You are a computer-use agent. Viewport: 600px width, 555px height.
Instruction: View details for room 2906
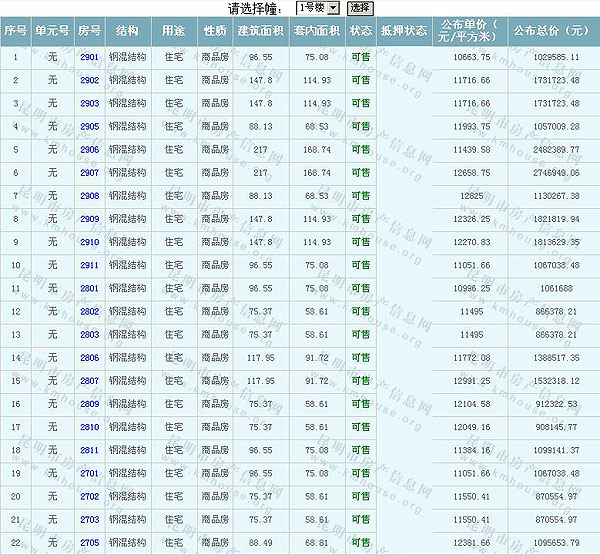[x=90, y=150]
